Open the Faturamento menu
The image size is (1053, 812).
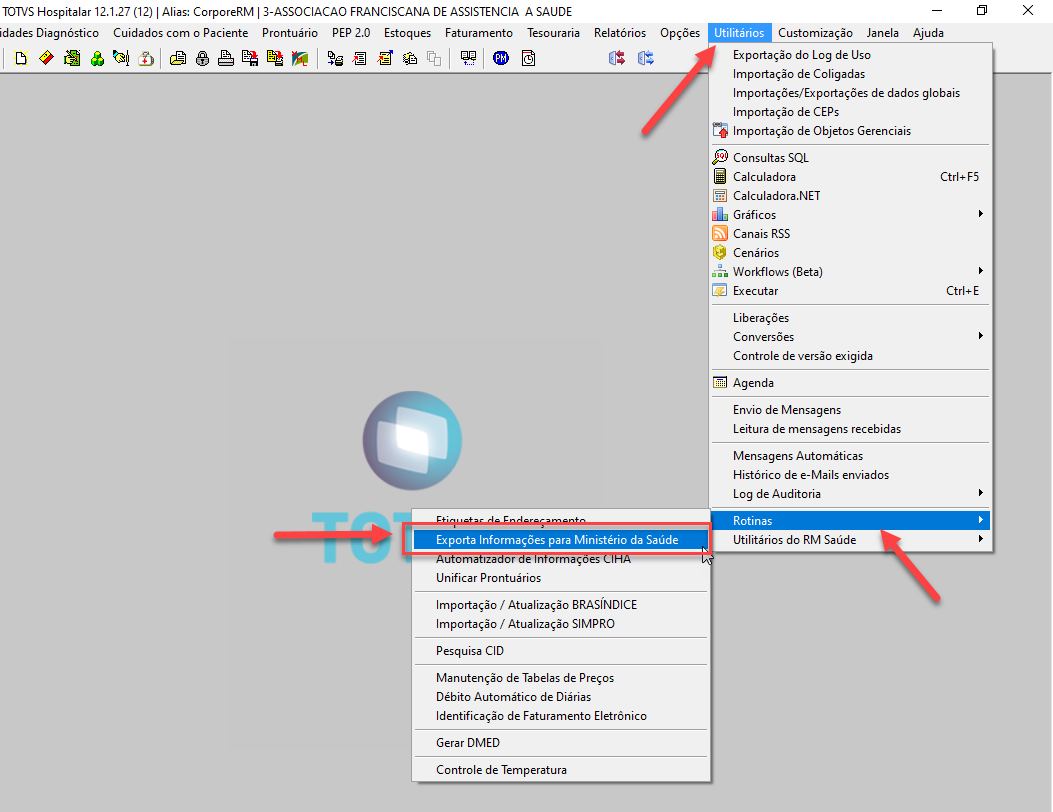point(479,33)
